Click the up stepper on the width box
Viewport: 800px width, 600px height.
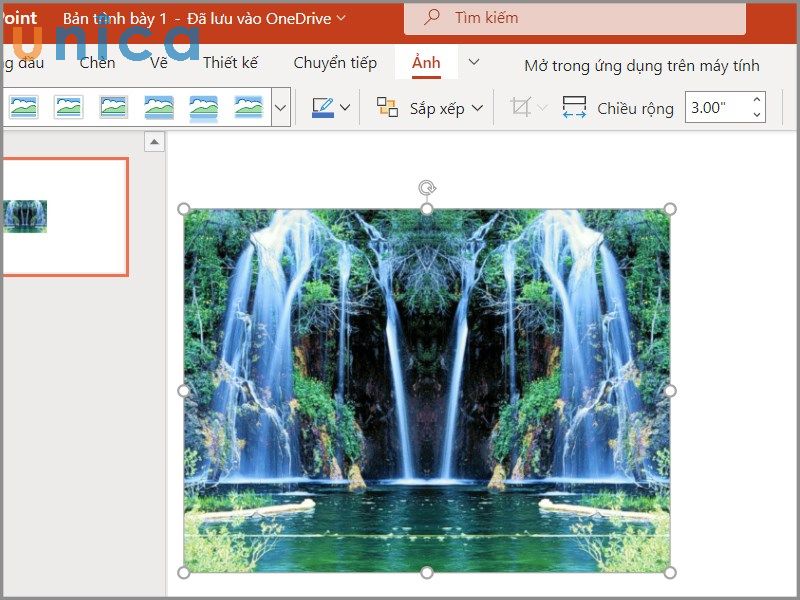pos(757,101)
